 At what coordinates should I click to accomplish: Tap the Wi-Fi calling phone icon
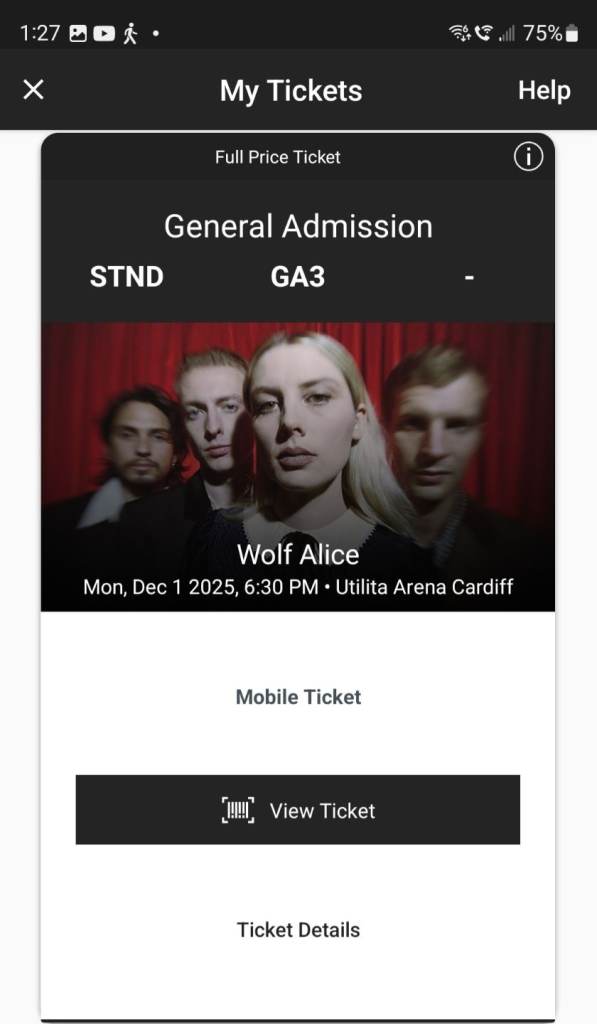(484, 33)
